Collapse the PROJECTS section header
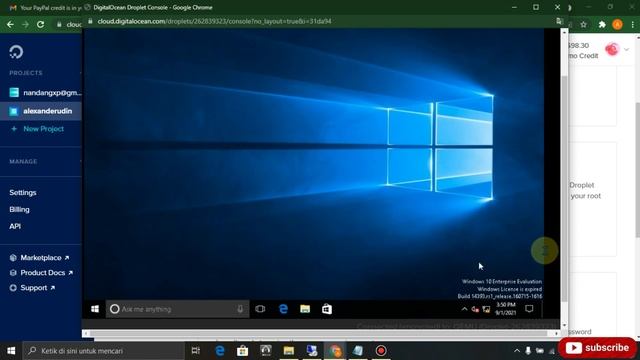 point(26,73)
